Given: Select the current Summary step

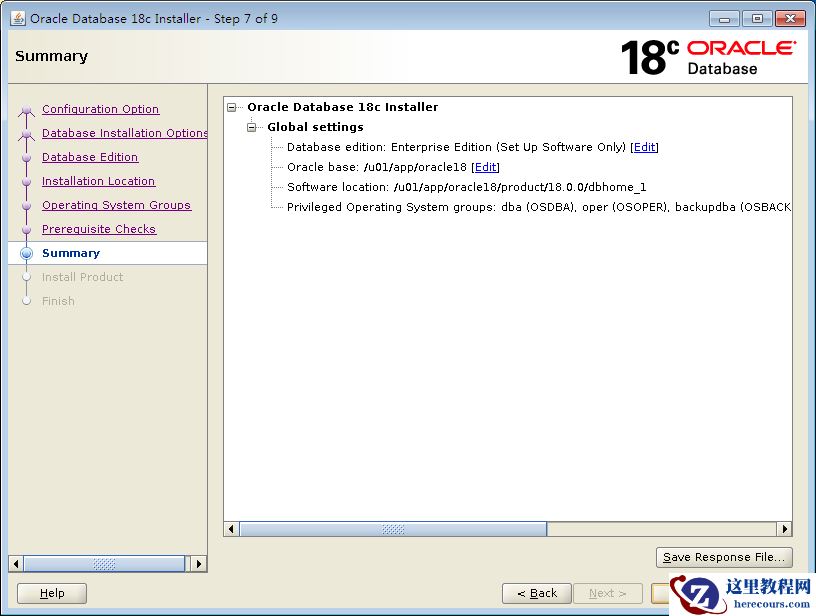Looking at the screenshot, I should click(x=71, y=253).
